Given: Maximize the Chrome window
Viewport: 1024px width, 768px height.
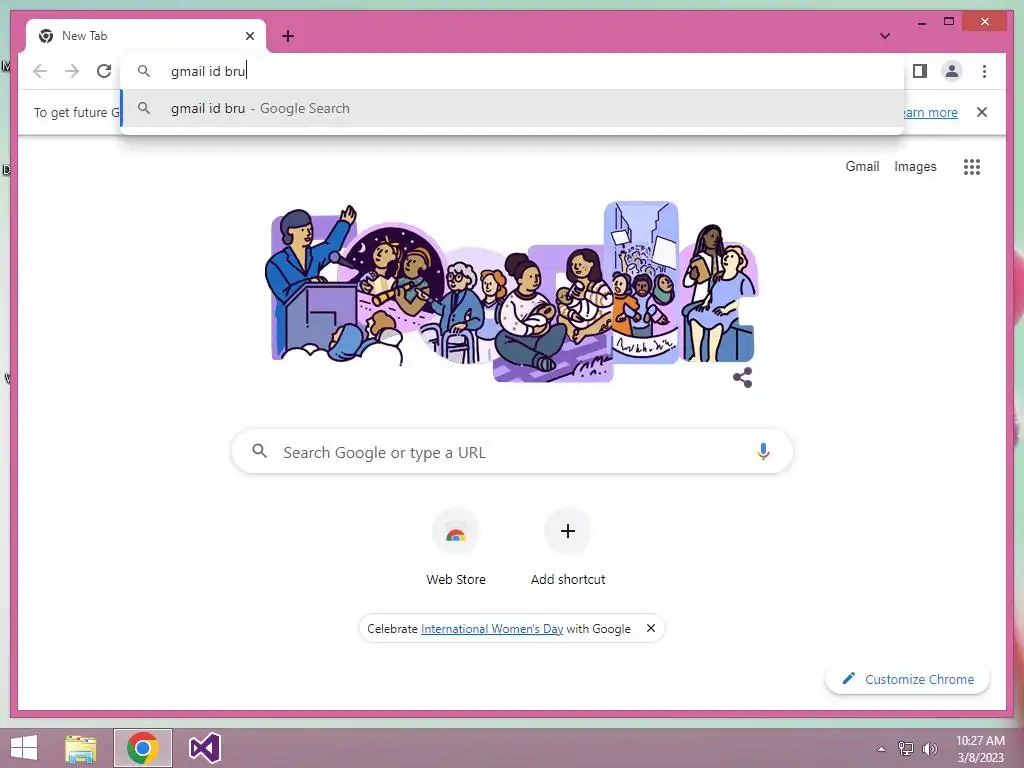Looking at the screenshot, I should point(949,22).
